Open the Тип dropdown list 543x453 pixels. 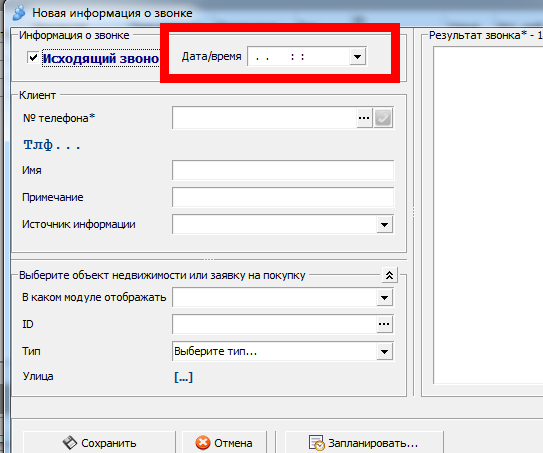point(384,352)
